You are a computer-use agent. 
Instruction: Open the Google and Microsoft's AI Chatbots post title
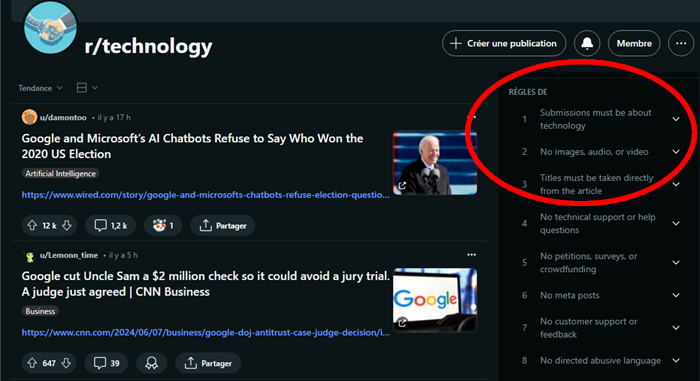tap(192, 146)
